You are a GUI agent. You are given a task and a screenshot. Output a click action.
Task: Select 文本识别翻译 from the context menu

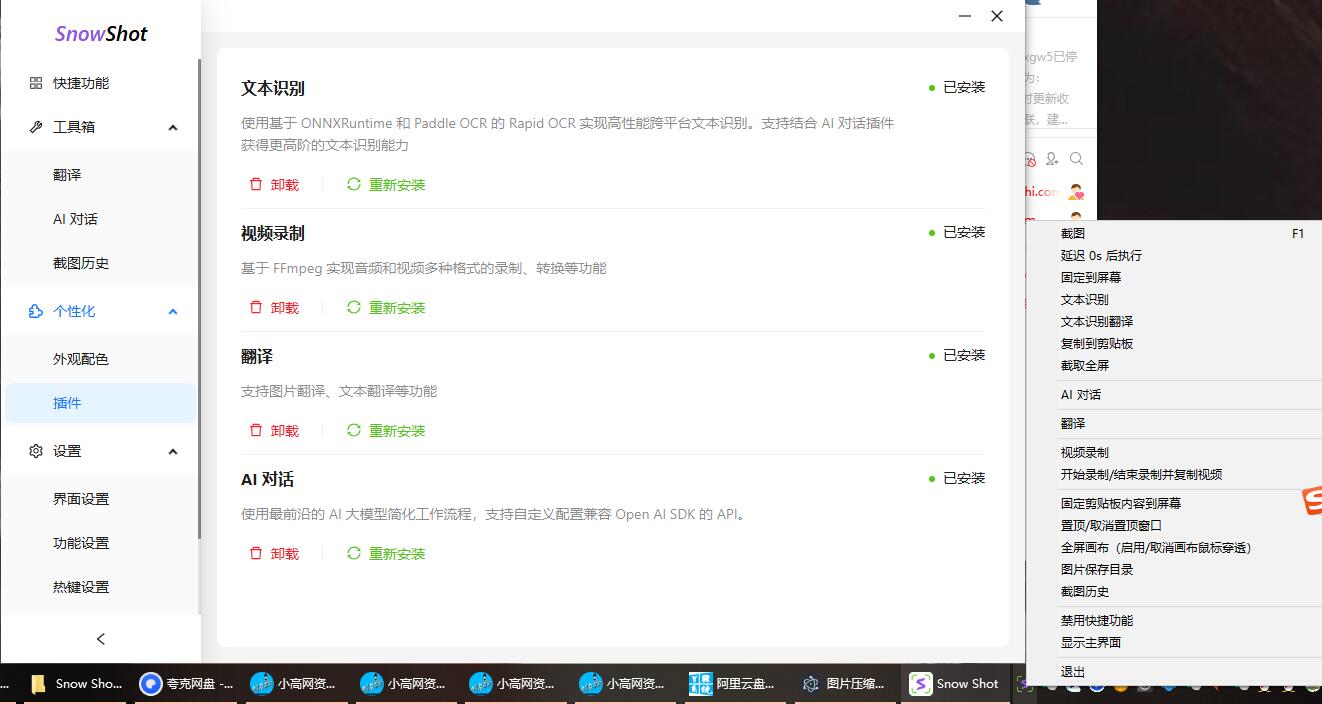tap(1097, 321)
